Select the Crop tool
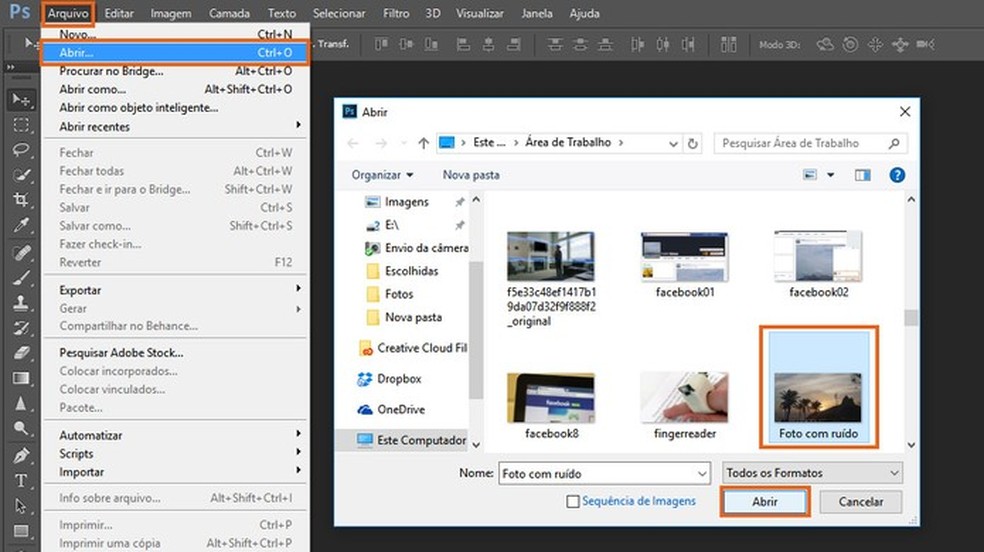Screen dimensions: 984x552 [x=21, y=200]
